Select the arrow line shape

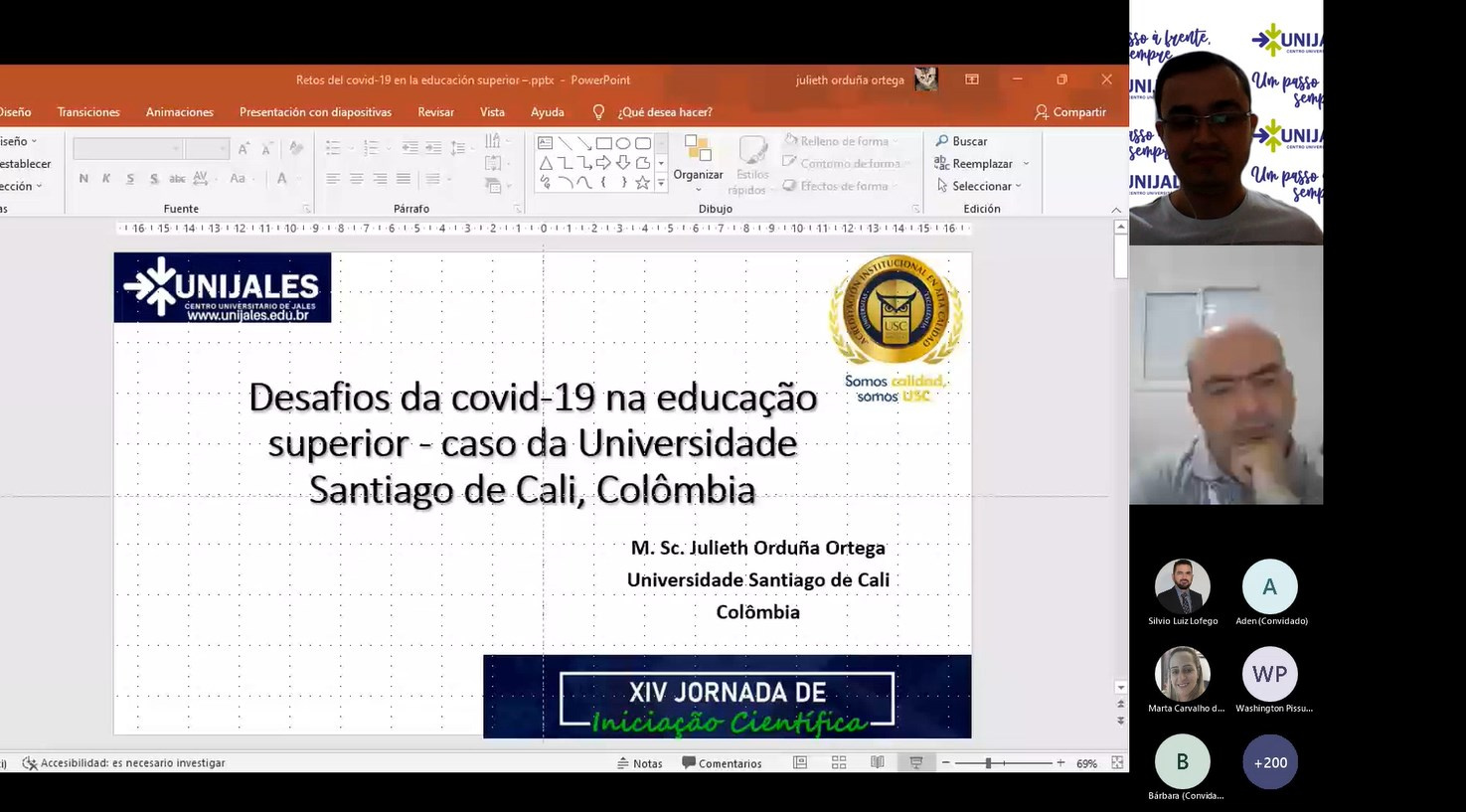pyautogui.click(x=584, y=143)
